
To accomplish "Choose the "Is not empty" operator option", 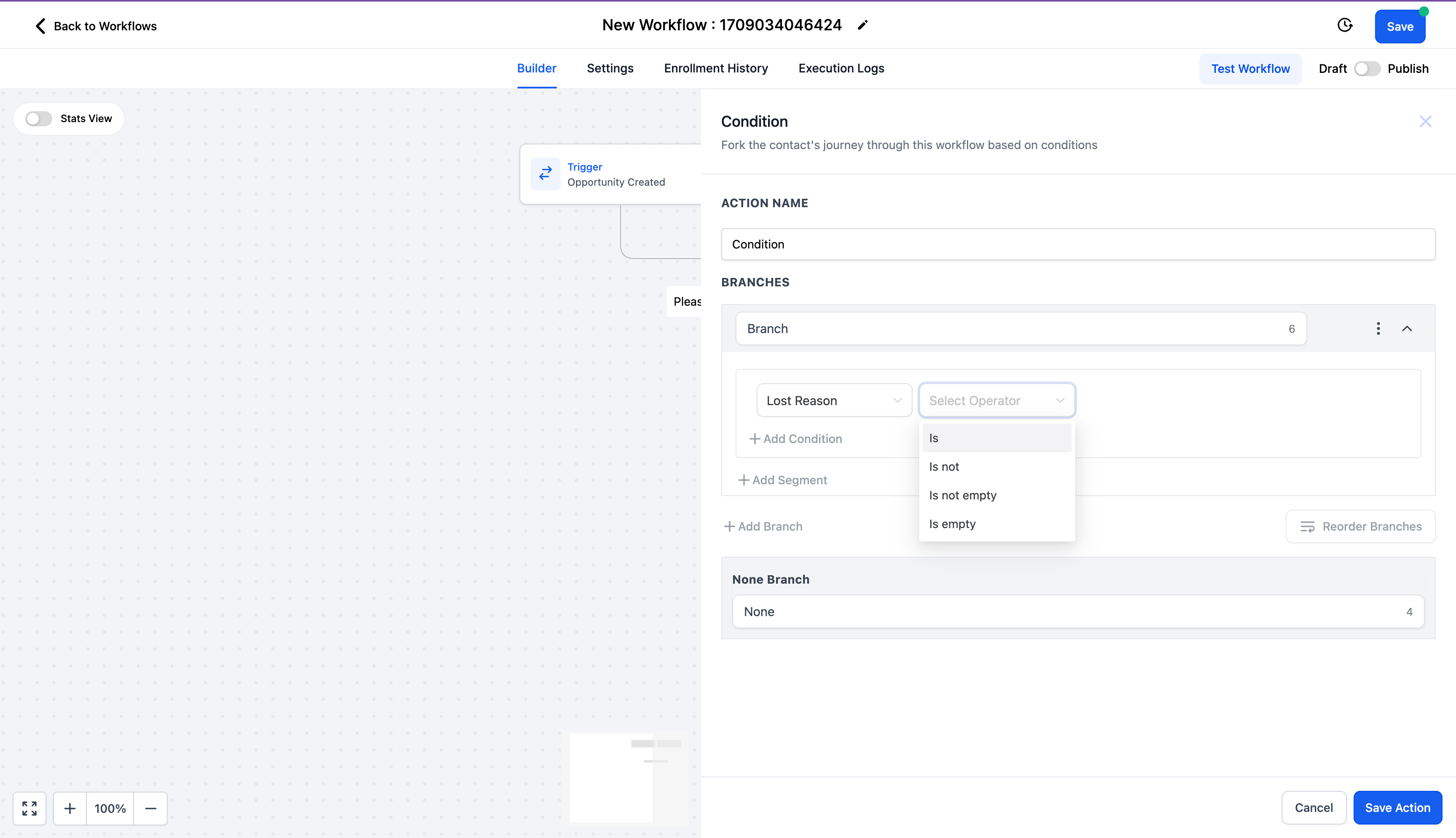I will point(996,496).
